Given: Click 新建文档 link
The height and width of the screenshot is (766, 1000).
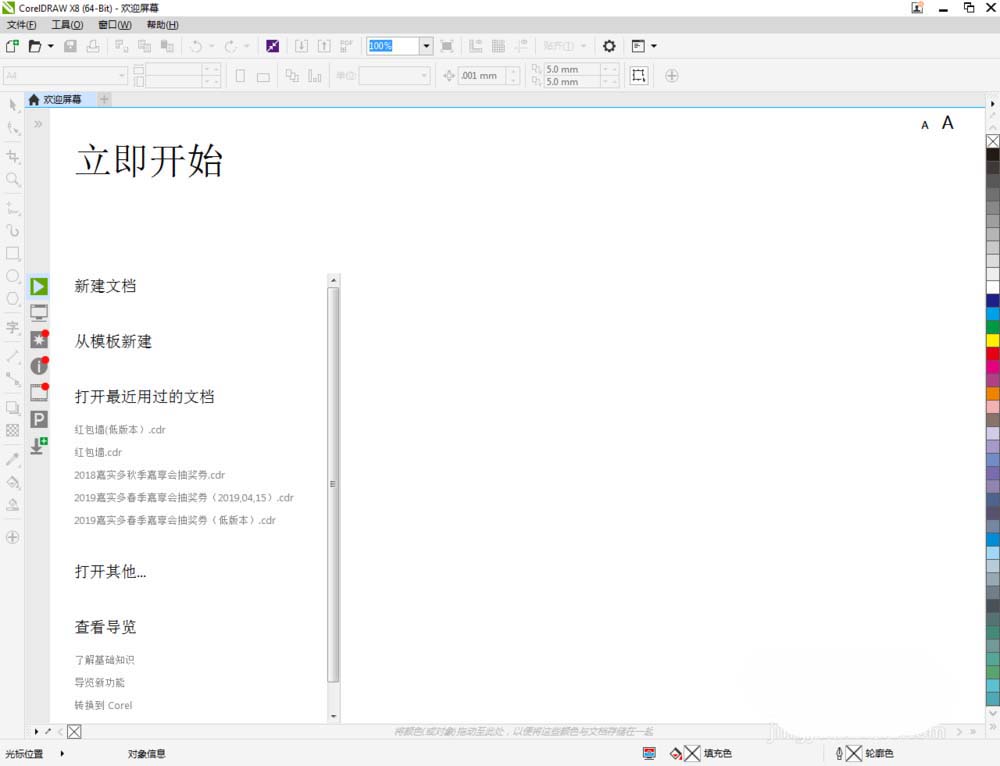Looking at the screenshot, I should [105, 286].
